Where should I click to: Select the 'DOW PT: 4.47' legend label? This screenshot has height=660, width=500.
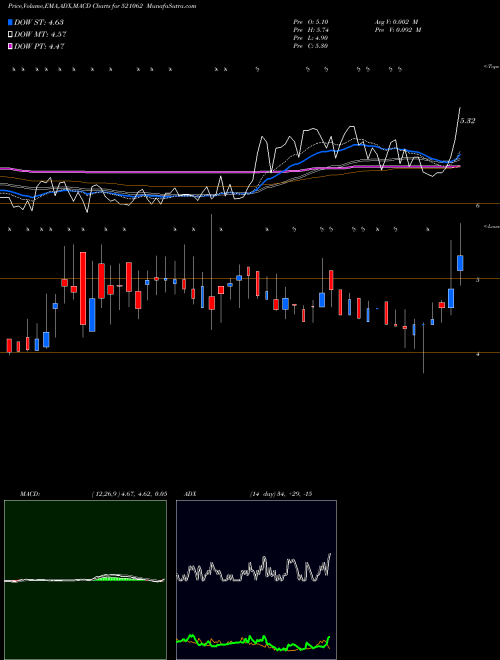pos(39,46)
